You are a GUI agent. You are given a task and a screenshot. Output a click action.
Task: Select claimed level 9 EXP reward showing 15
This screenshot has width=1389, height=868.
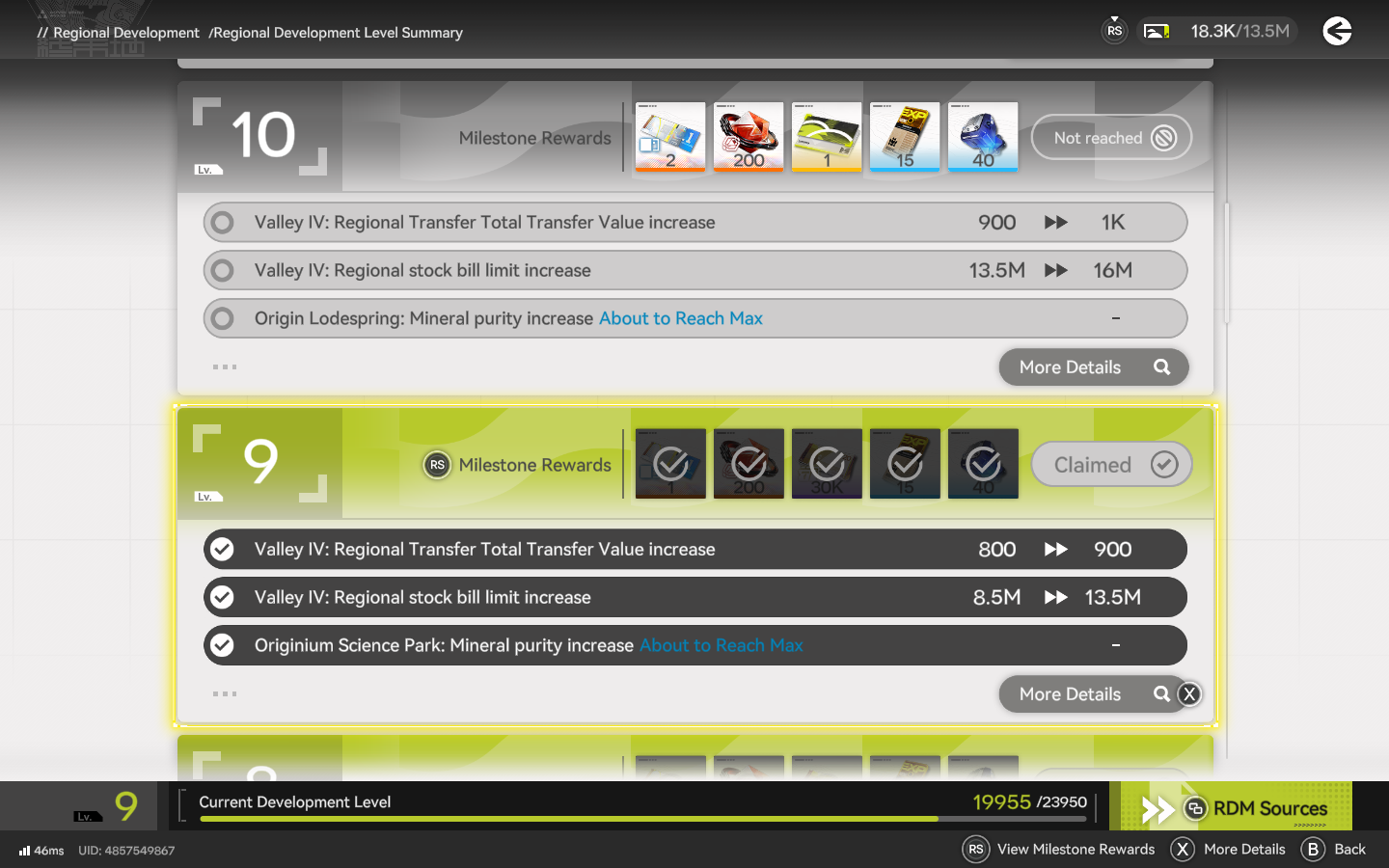[x=905, y=464]
